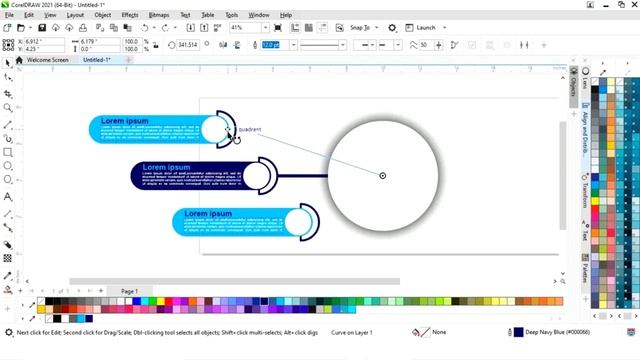This screenshot has height=360, width=640.
Task: Toggle show grid in the toolbar
Action: [309, 28]
